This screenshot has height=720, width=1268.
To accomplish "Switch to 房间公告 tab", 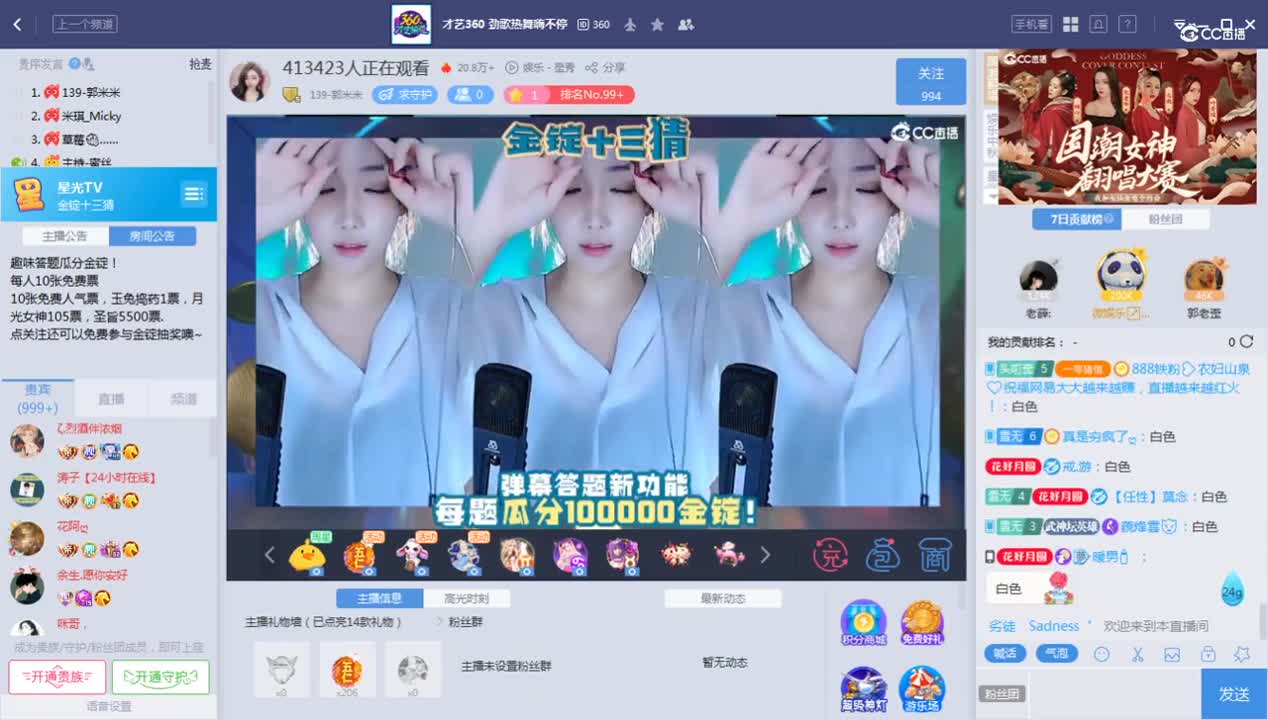I will point(152,236).
